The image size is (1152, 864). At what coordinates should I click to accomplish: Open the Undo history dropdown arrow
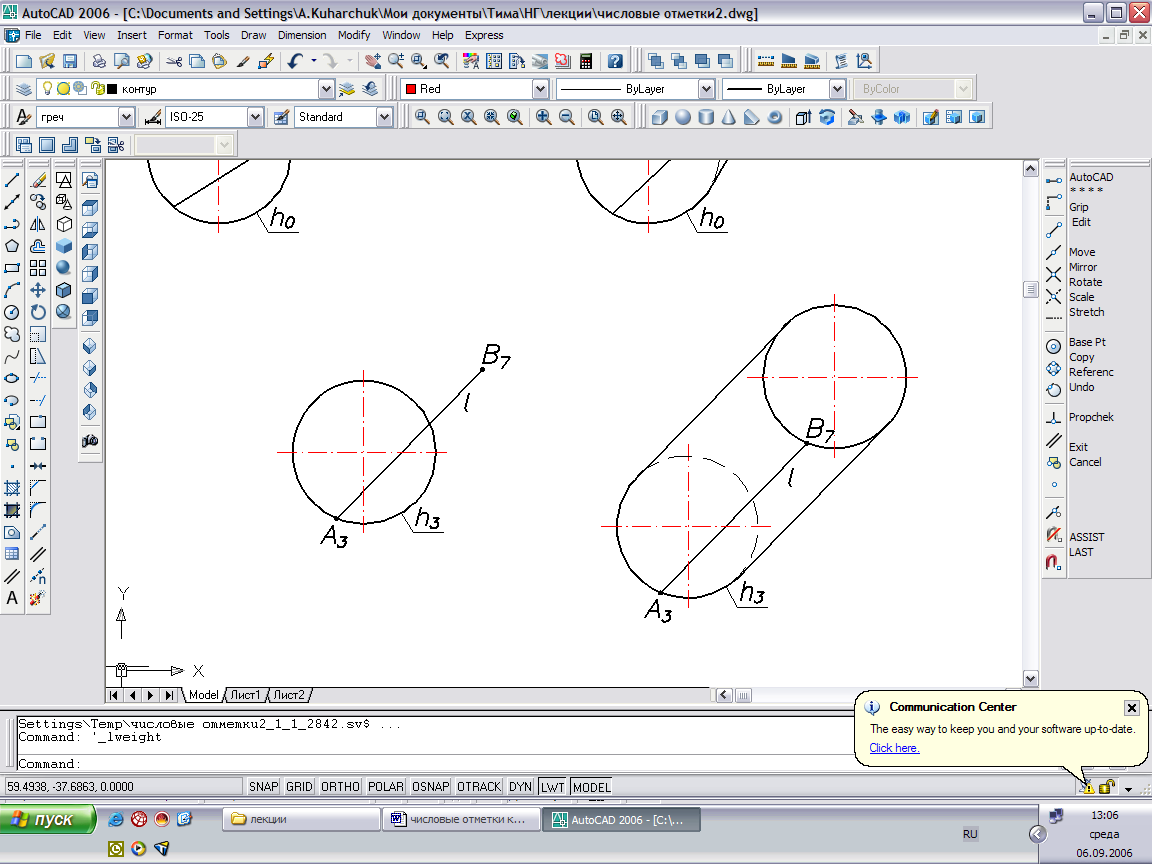click(314, 61)
